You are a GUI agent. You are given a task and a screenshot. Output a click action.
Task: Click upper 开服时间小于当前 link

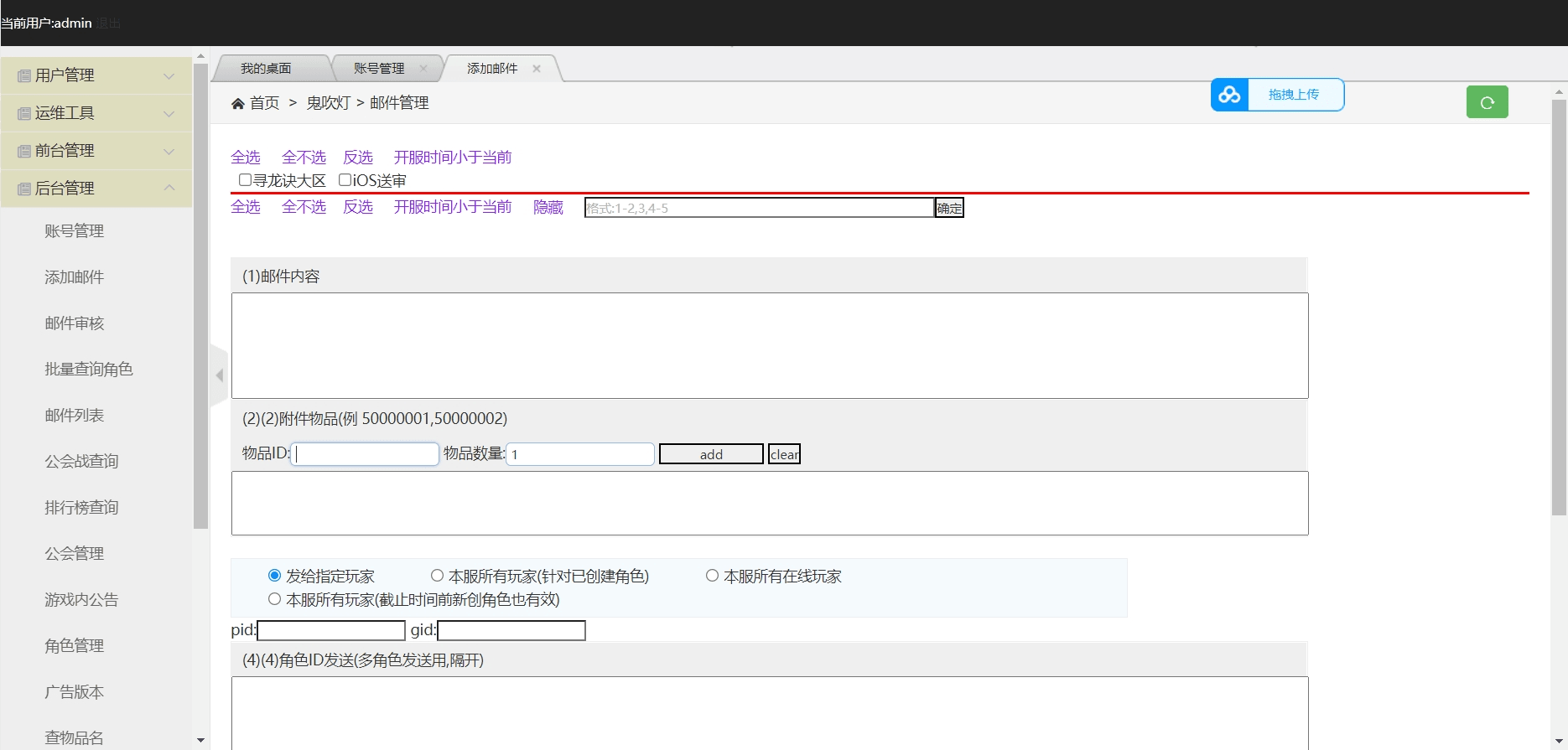click(453, 158)
